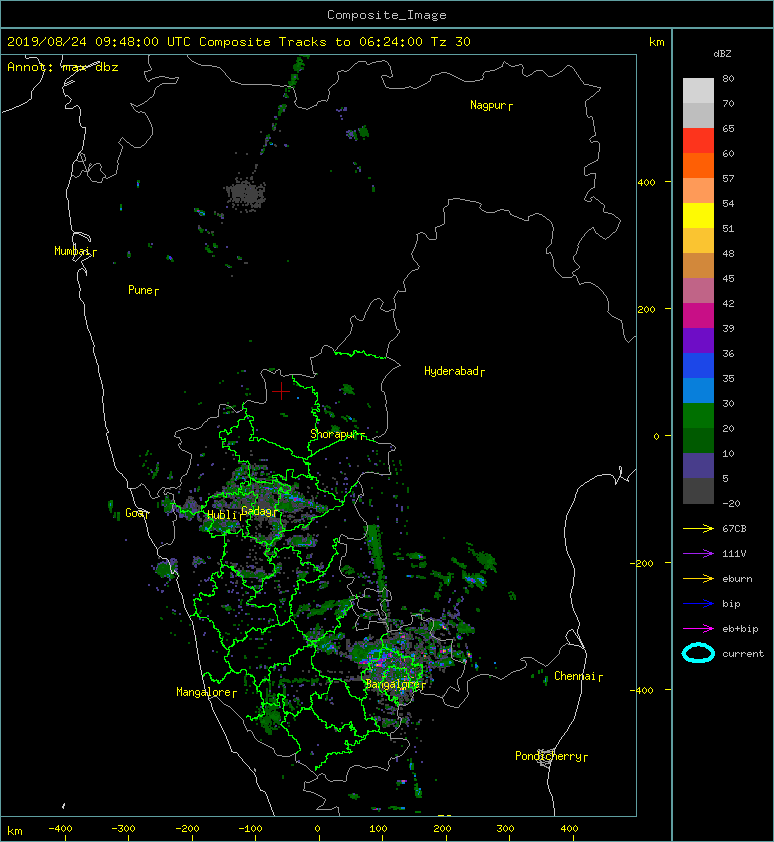Click the 'current' legend label
Viewport: 774px width, 842px height.
point(743,654)
